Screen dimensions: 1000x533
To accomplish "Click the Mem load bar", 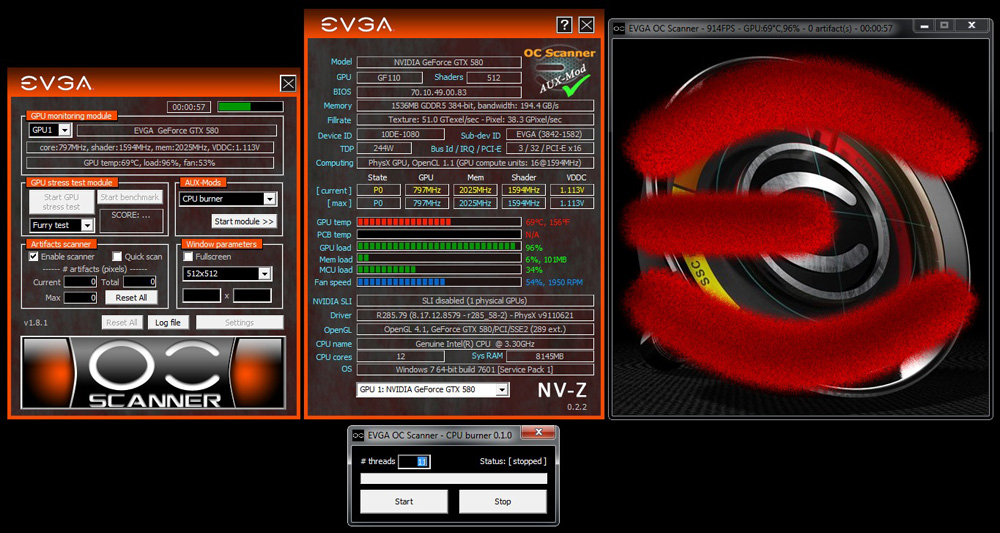I will coord(439,258).
